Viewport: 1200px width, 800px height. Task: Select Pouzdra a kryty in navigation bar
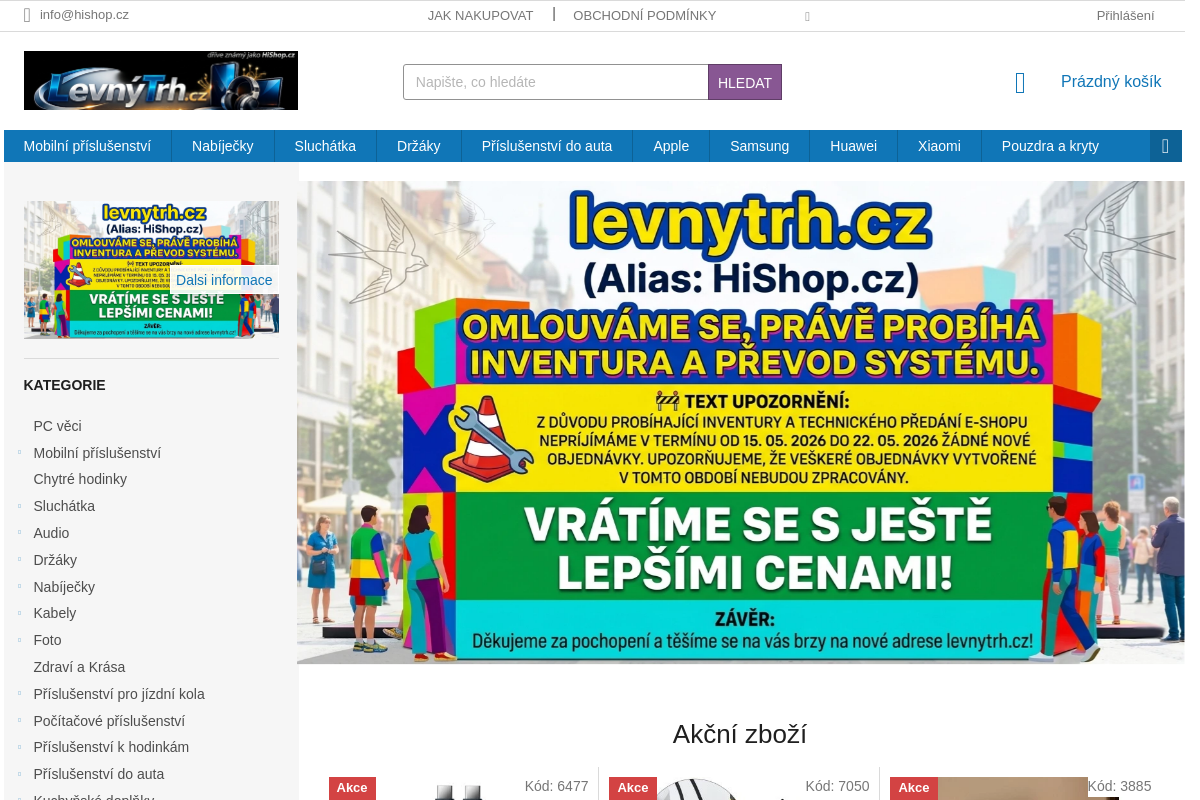pos(1050,146)
